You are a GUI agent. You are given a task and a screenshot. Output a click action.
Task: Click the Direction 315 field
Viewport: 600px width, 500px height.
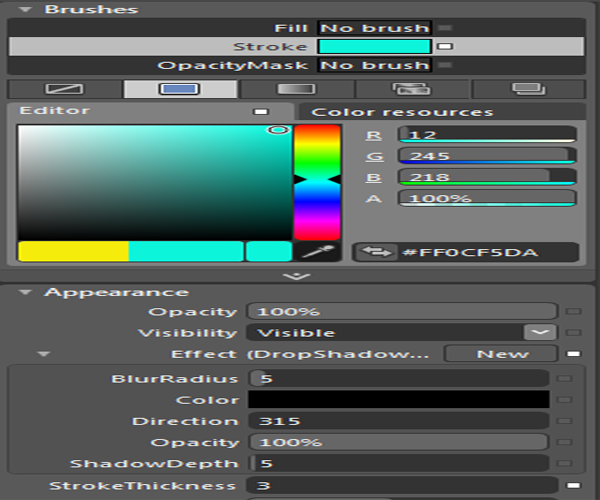pyautogui.click(x=399, y=421)
